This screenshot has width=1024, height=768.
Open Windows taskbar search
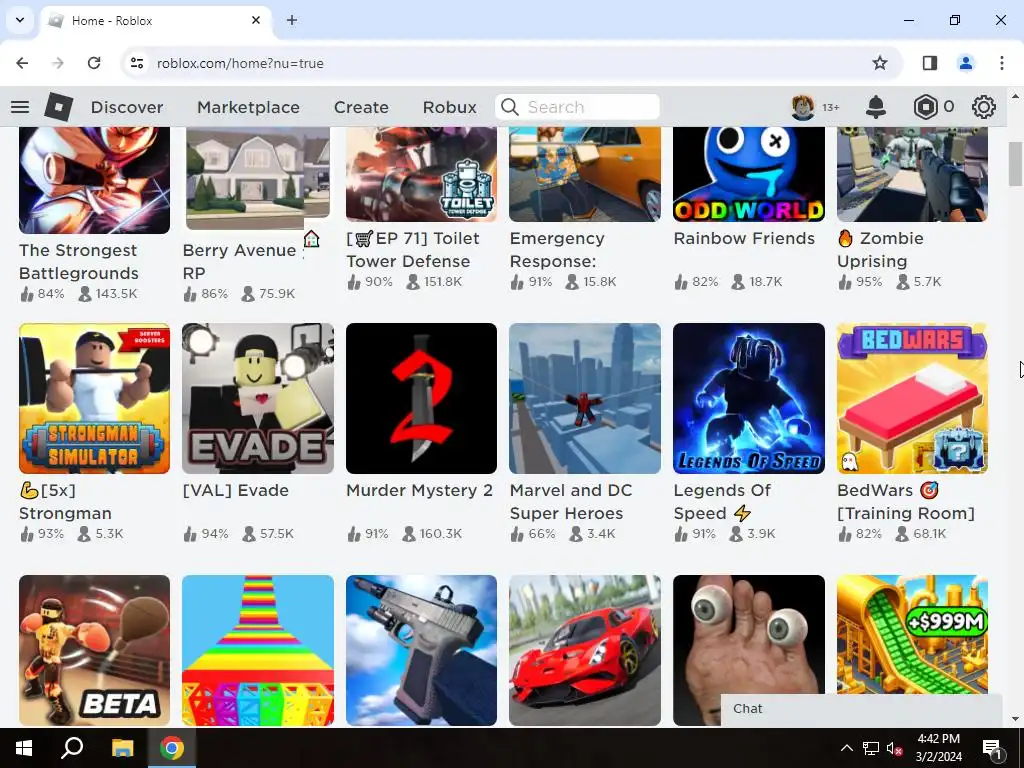(x=72, y=748)
